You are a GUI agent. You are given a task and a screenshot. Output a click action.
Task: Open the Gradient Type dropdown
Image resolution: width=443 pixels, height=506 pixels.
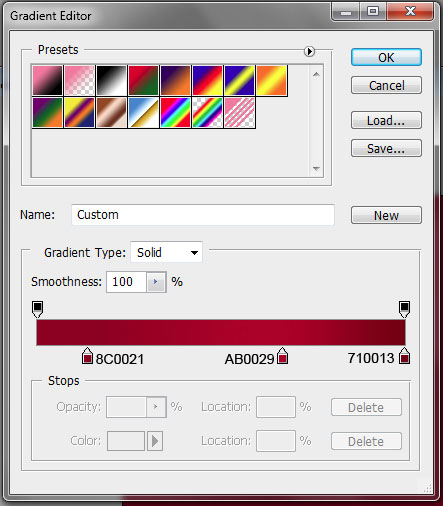point(166,252)
